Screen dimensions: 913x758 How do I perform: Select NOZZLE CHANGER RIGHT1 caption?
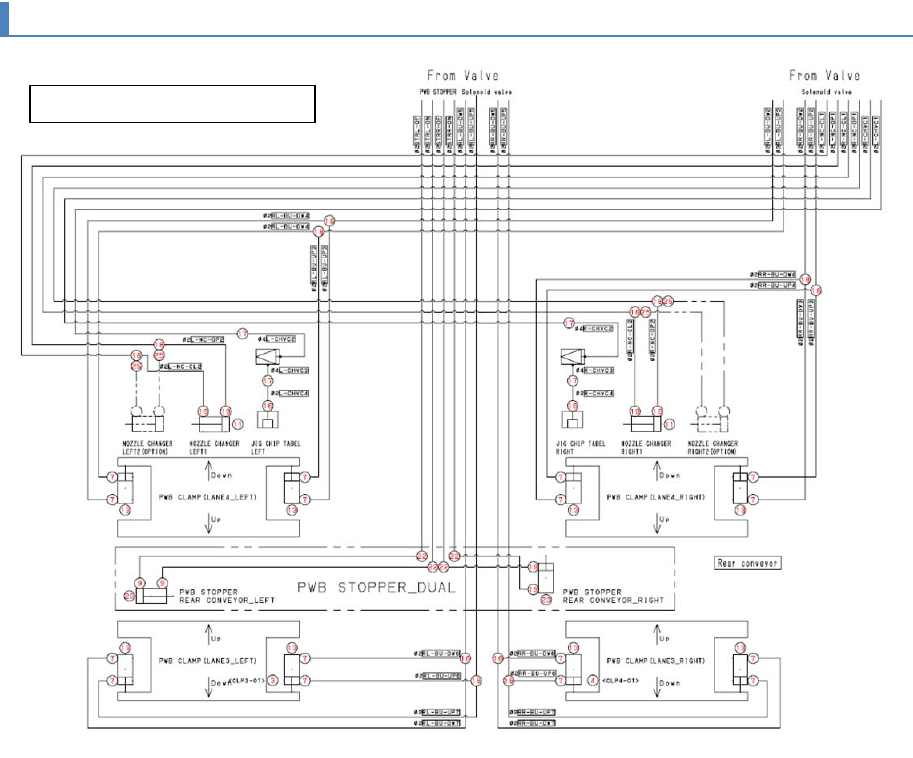(646, 448)
